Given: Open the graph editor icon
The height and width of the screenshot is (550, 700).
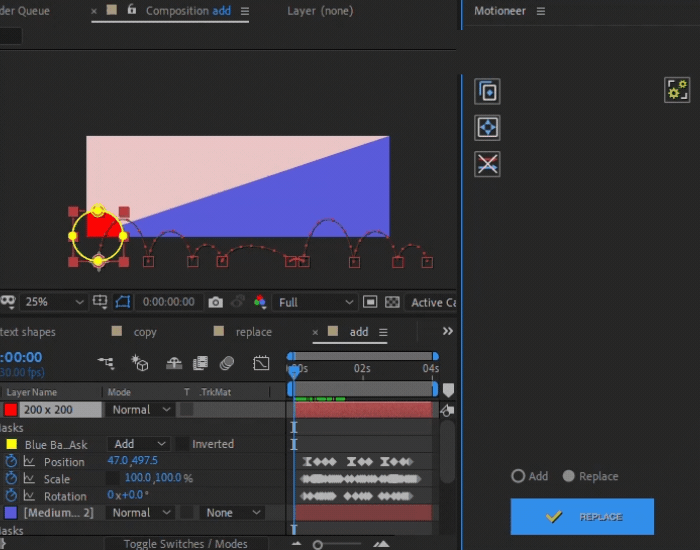Looking at the screenshot, I should pos(261,363).
